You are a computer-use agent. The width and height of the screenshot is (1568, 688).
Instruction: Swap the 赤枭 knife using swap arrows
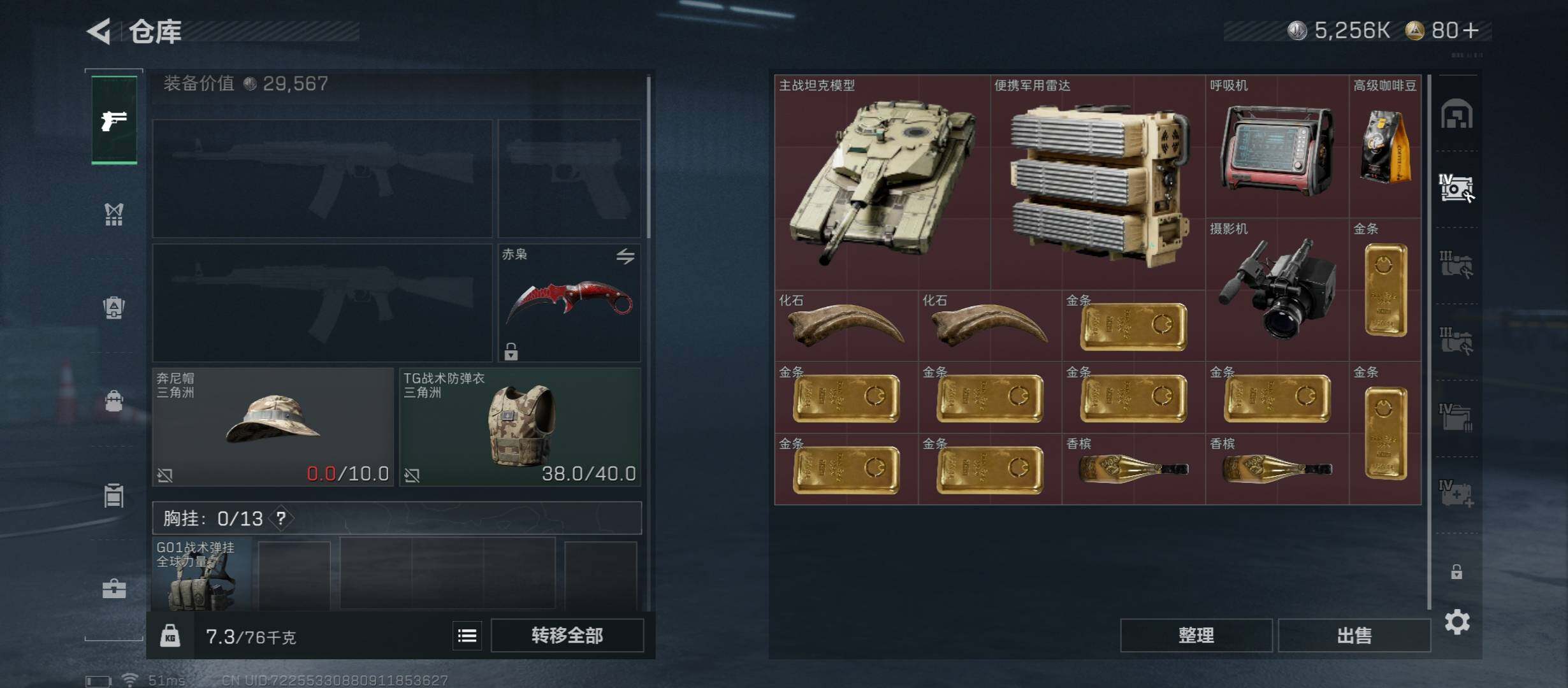625,256
